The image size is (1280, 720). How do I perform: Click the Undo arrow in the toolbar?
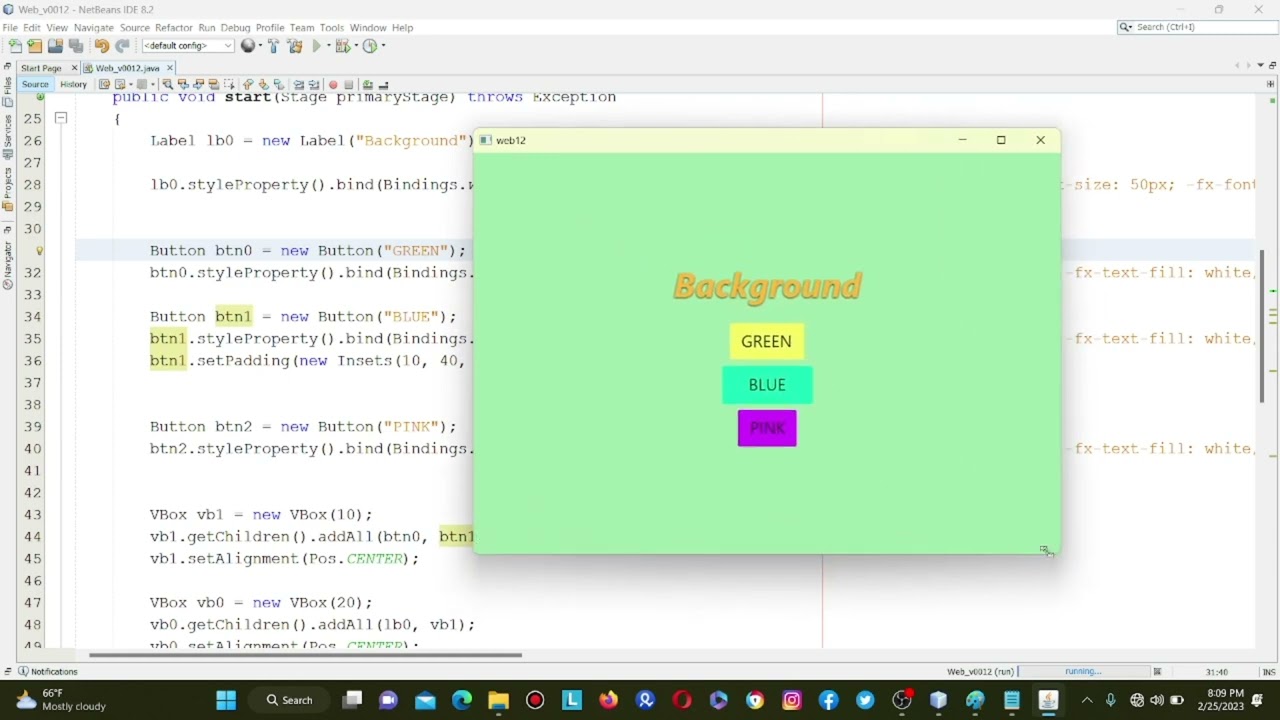pos(101,46)
